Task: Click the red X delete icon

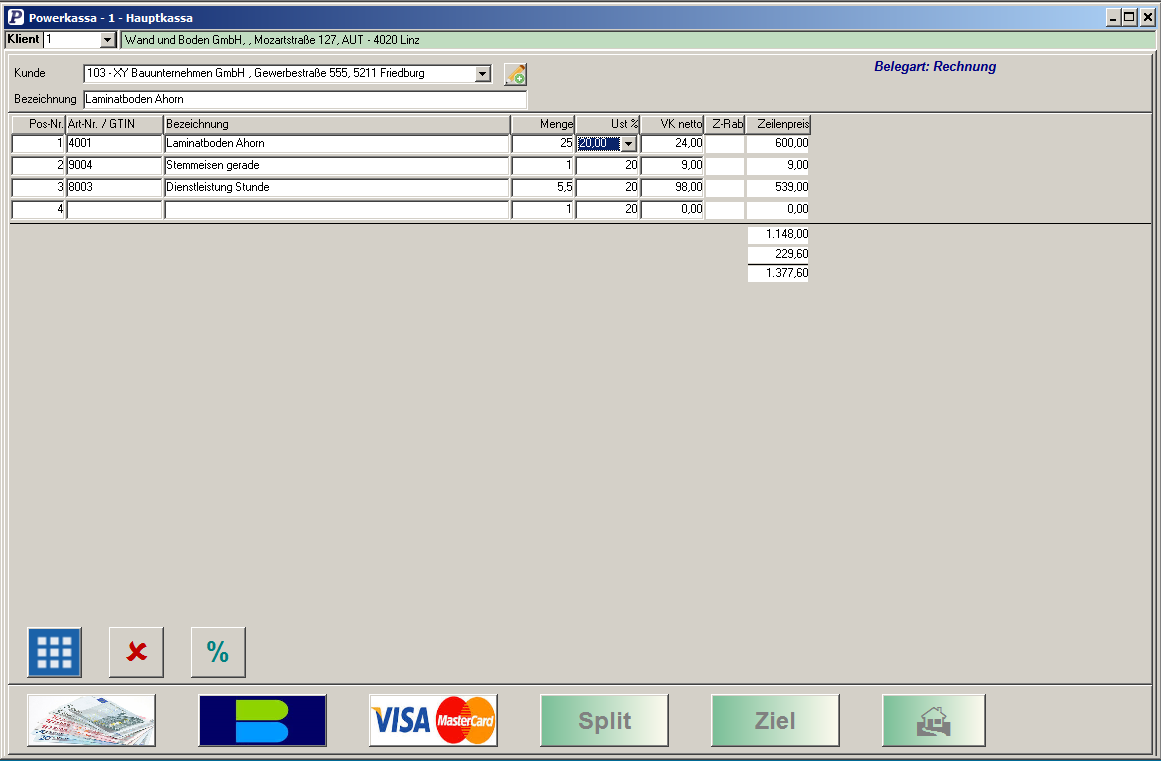Action: pyautogui.click(x=136, y=652)
